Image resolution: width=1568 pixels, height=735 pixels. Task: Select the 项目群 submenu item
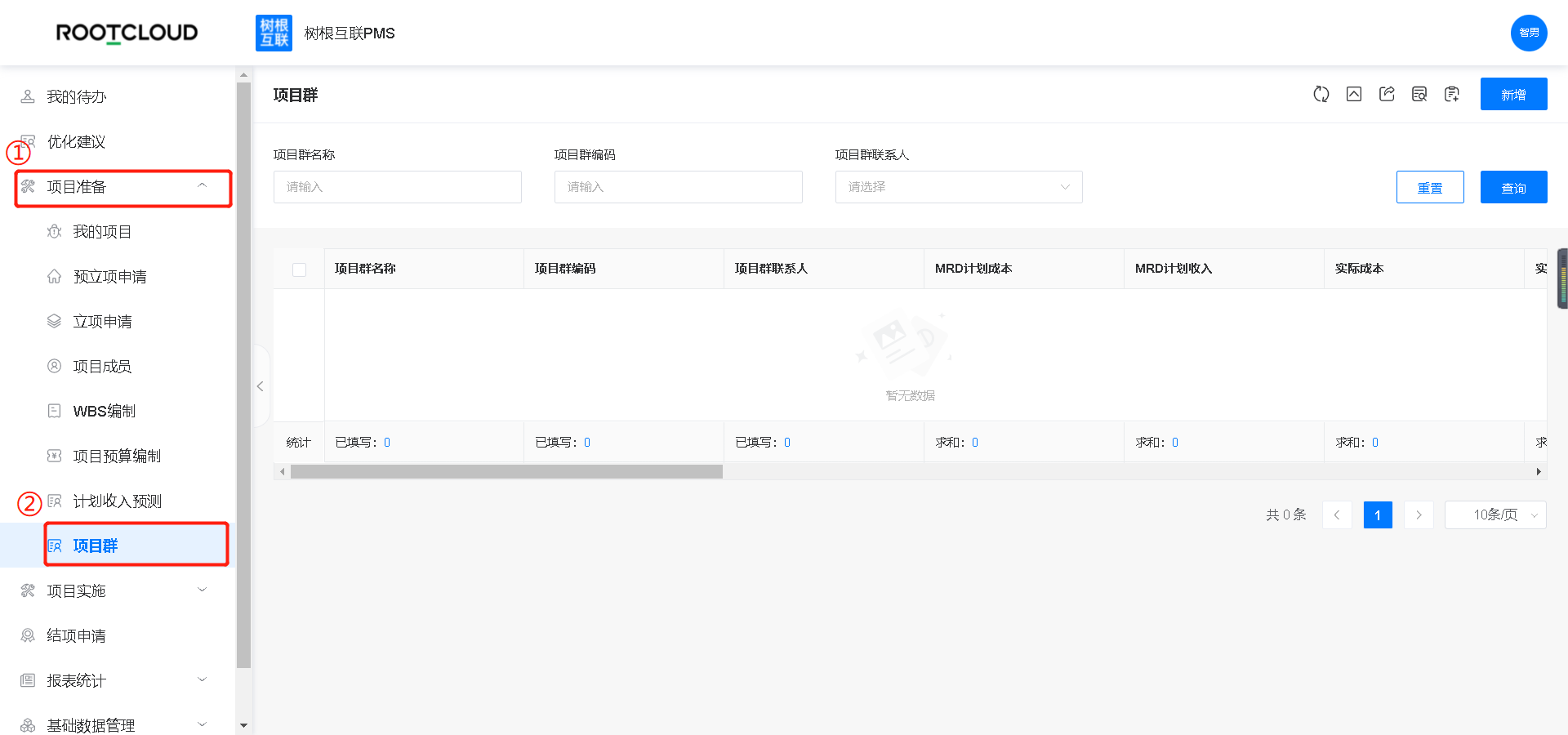tap(118, 546)
